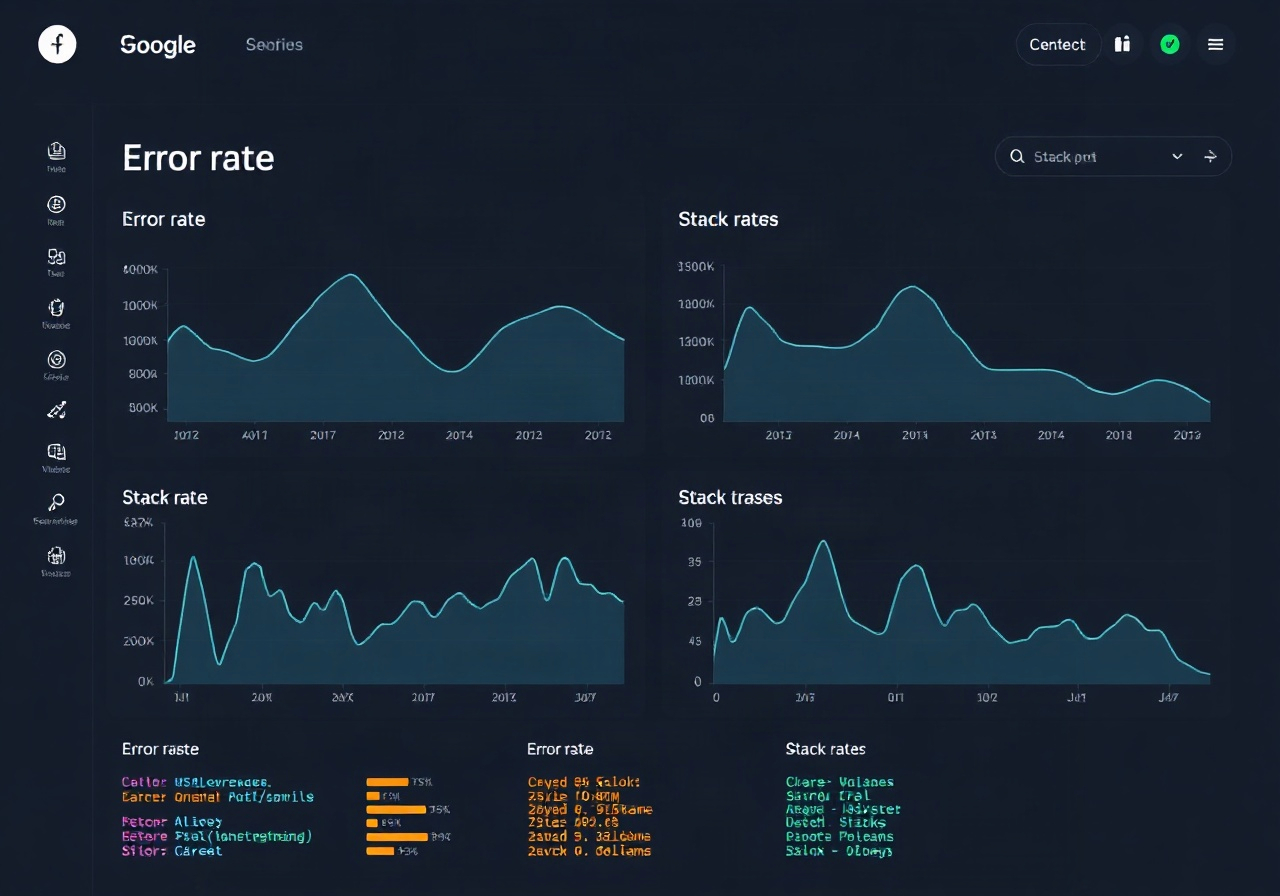Click the first orange entry under the Error rate list
This screenshot has height=896, width=1280.
point(584,782)
